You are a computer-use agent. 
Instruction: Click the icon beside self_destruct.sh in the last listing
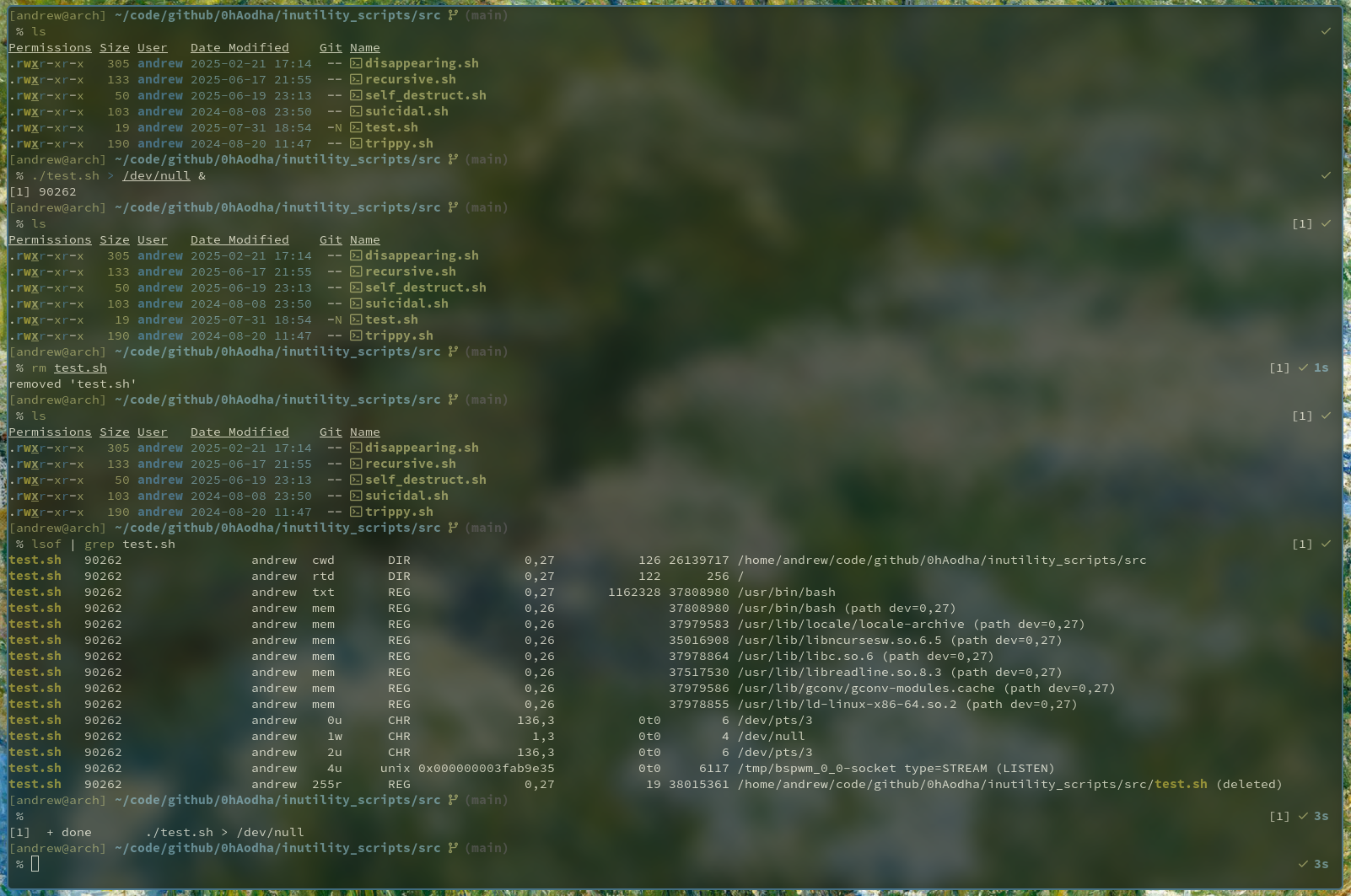click(356, 480)
